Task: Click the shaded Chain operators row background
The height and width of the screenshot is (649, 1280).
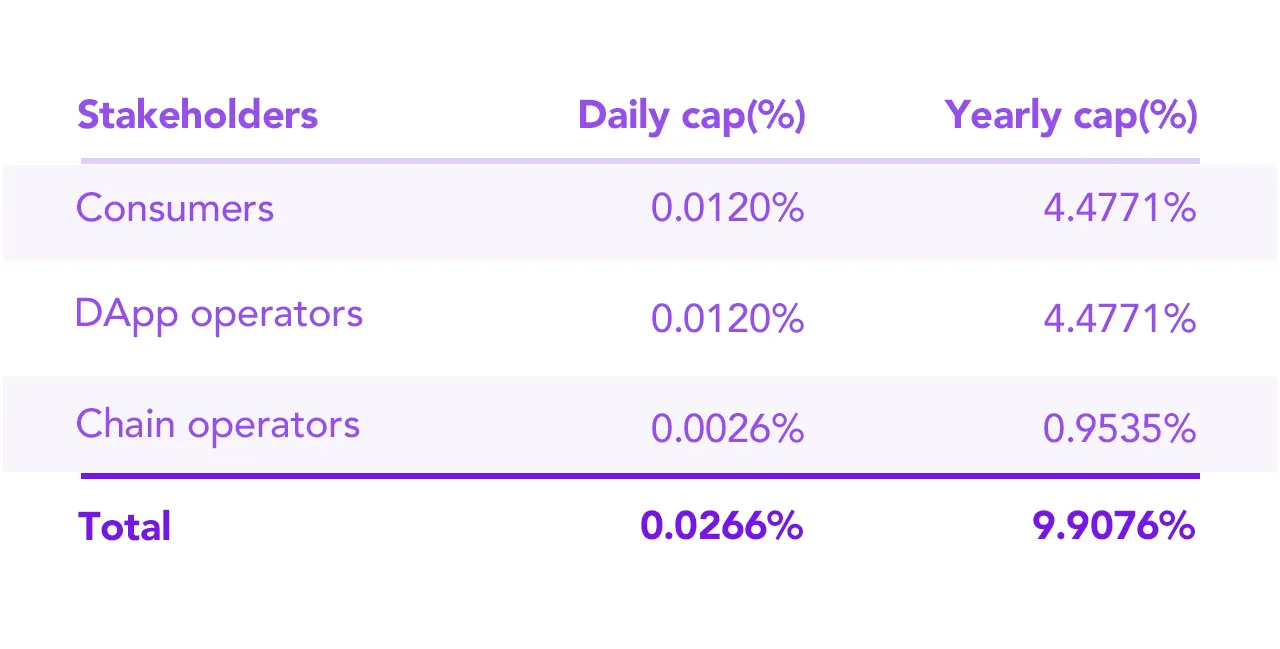Action: coord(640,424)
